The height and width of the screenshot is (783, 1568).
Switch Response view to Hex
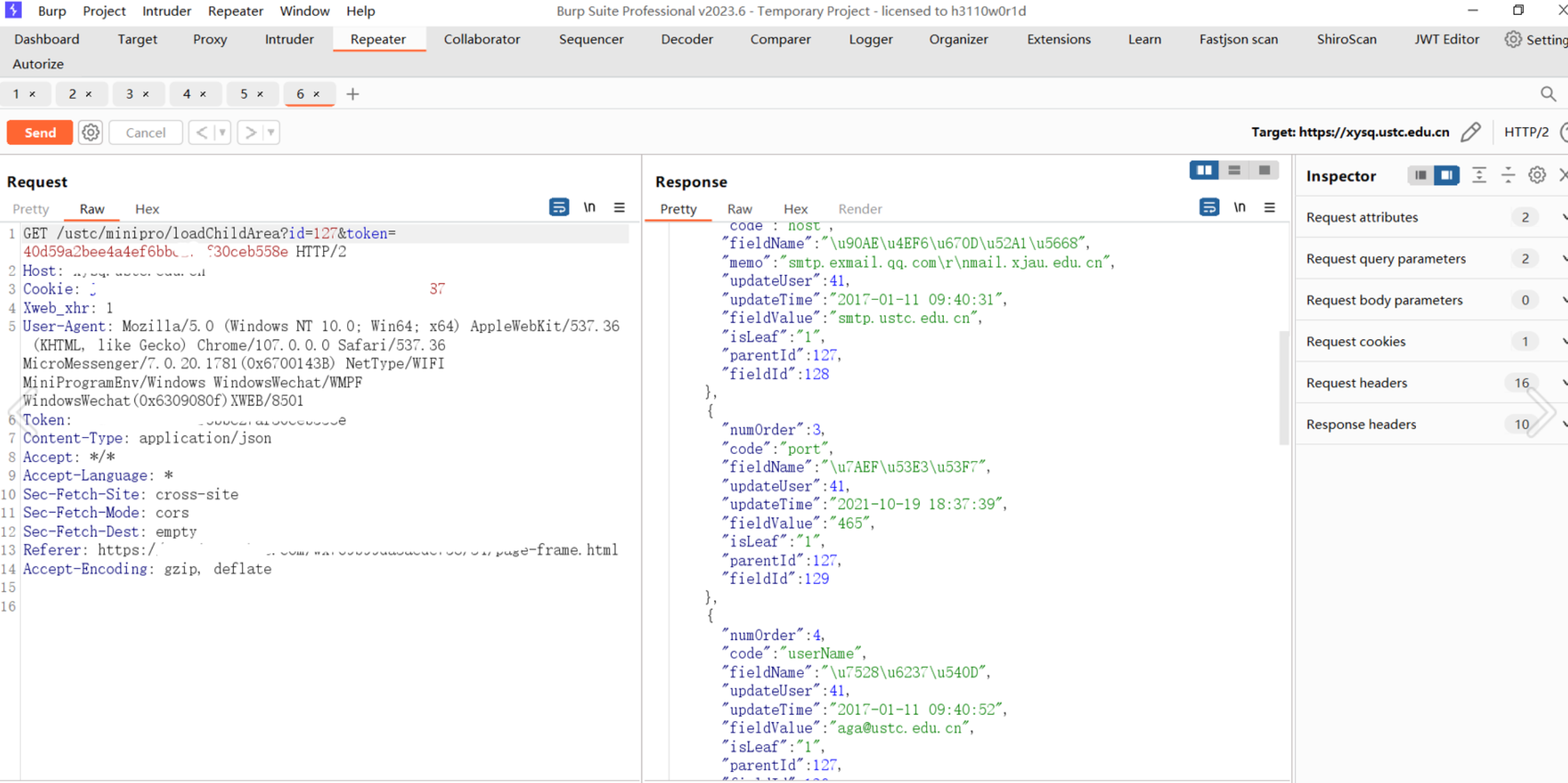pos(795,209)
